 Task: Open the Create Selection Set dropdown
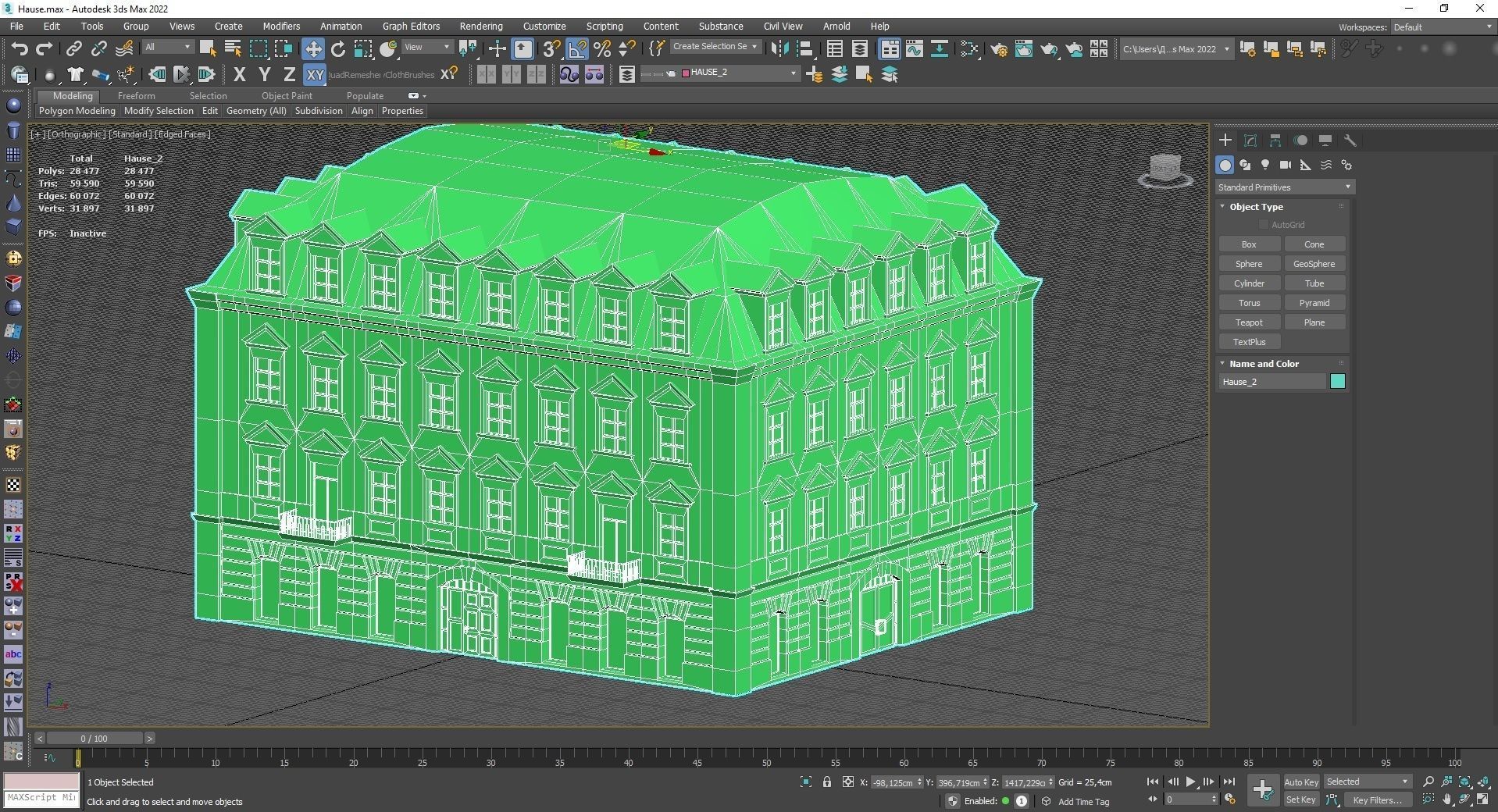[x=715, y=47]
